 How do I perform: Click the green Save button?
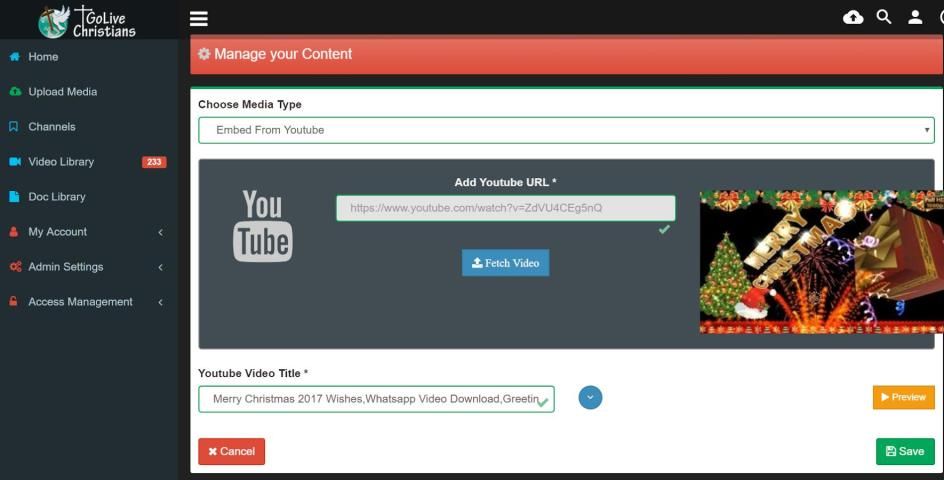[x=904, y=451]
